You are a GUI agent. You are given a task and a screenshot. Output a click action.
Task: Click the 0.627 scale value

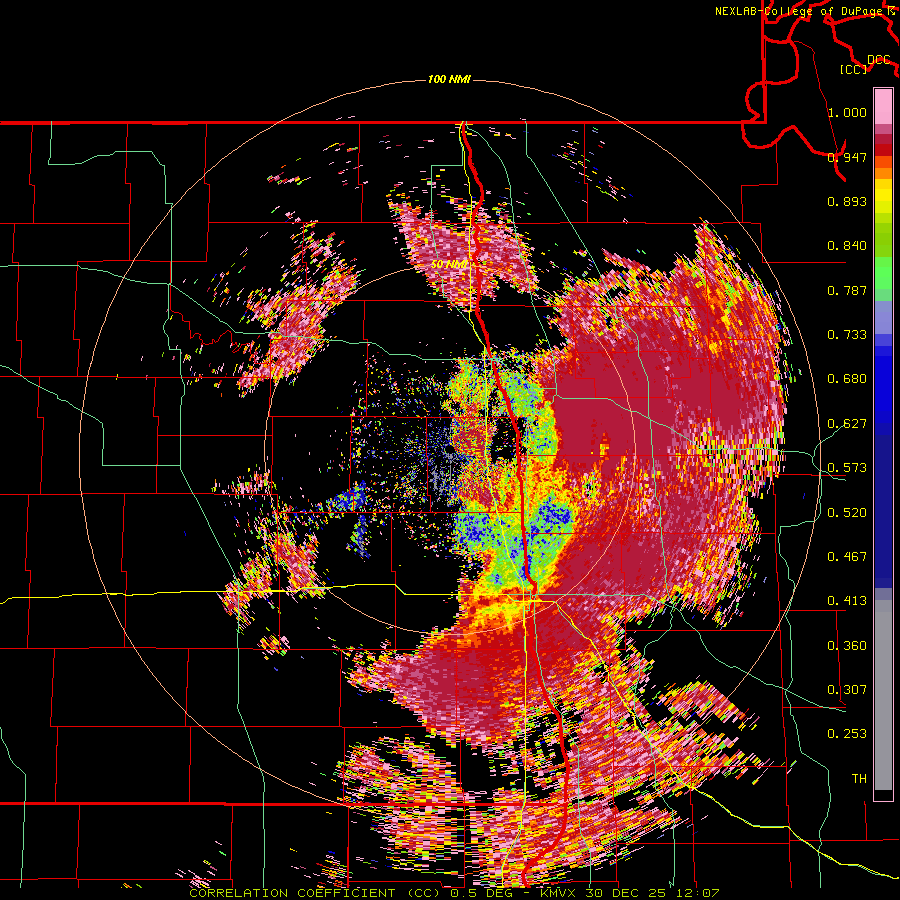click(x=847, y=424)
